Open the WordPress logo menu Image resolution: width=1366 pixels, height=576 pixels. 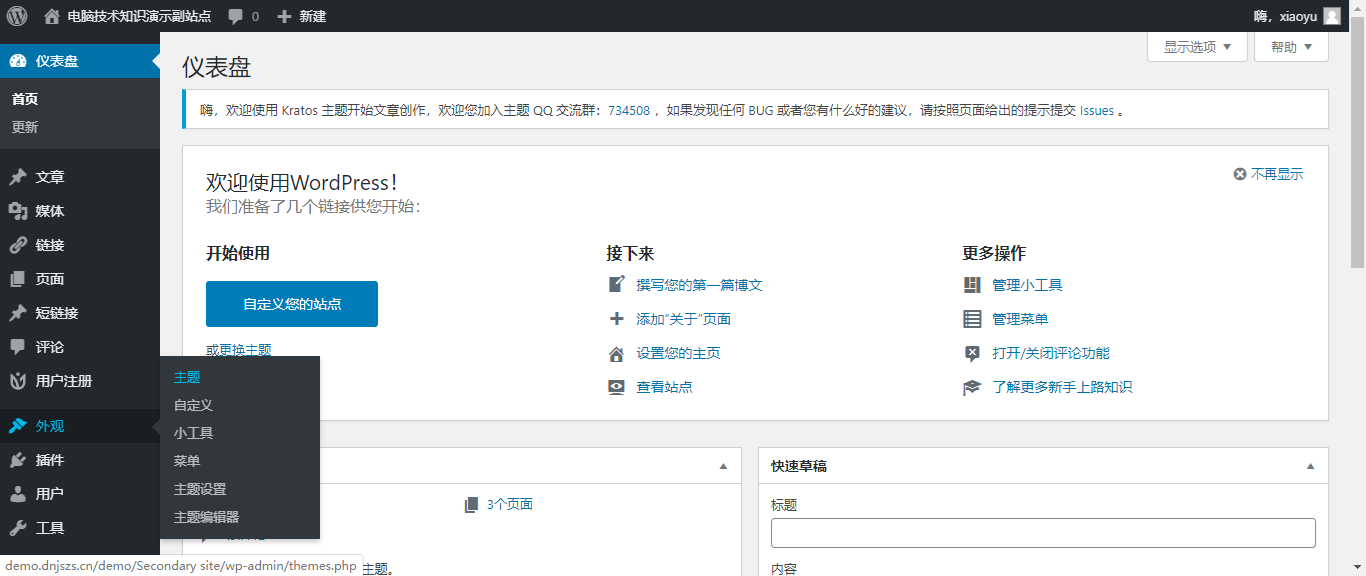coord(17,16)
